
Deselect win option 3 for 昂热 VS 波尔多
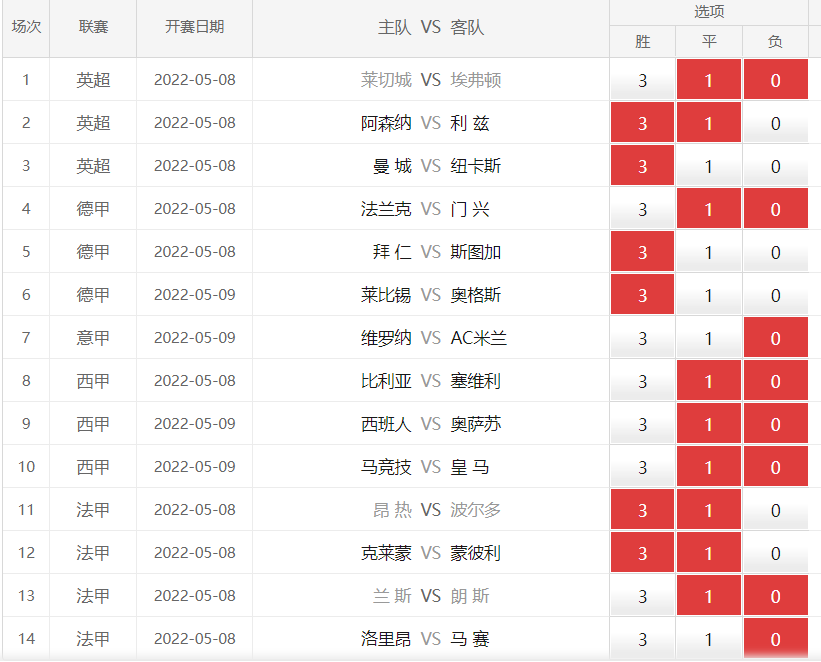pos(642,509)
